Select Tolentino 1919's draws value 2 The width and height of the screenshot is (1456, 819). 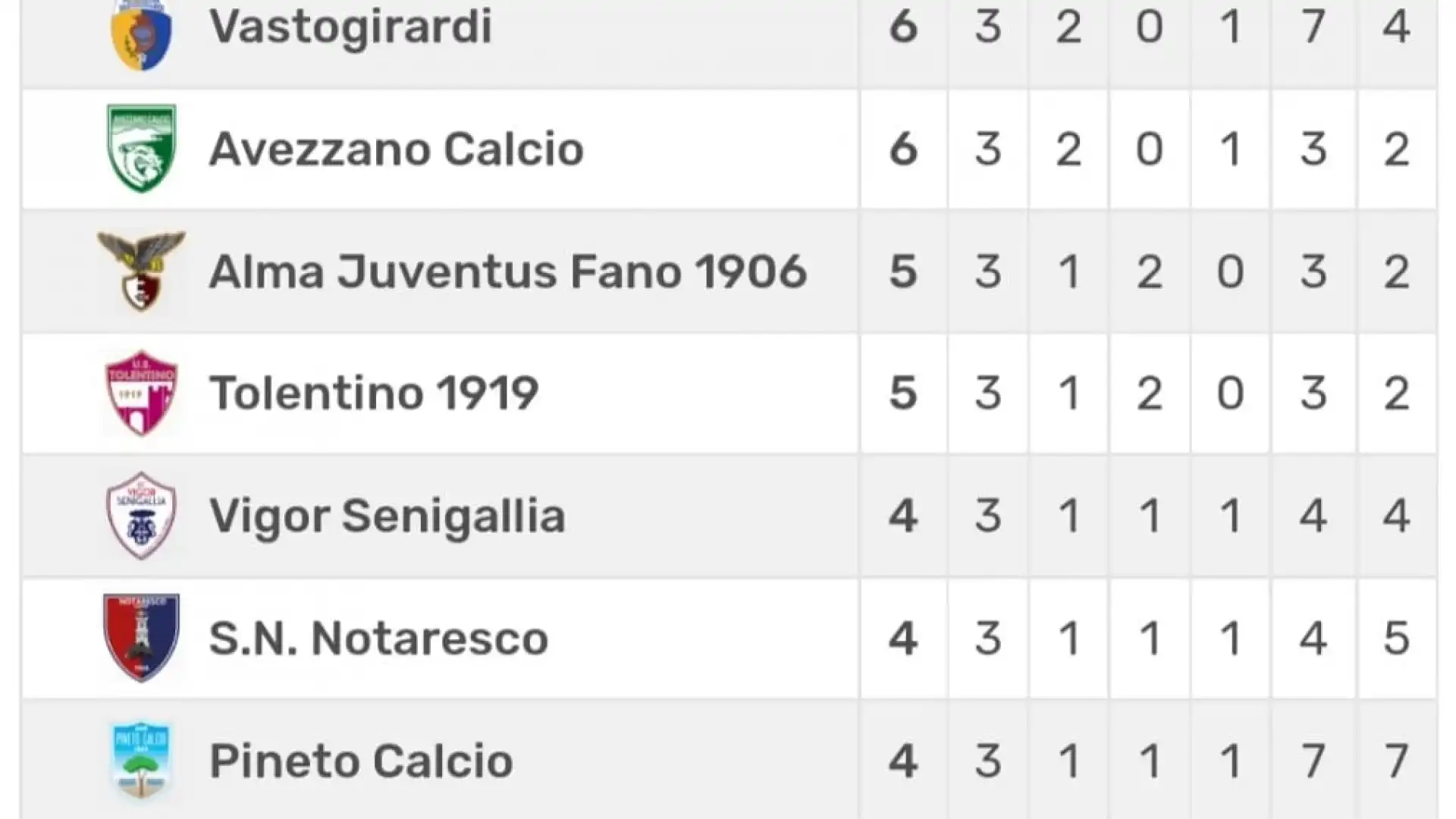[1149, 394]
